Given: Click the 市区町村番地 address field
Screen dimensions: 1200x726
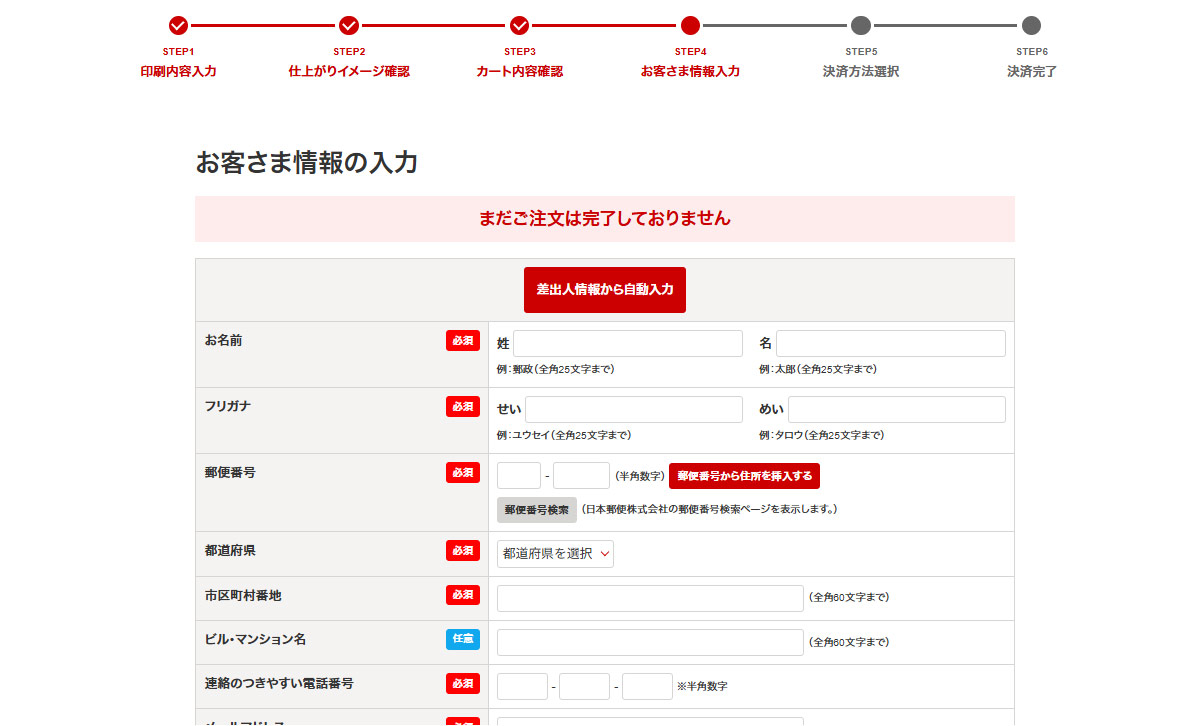Looking at the screenshot, I should point(650,598).
